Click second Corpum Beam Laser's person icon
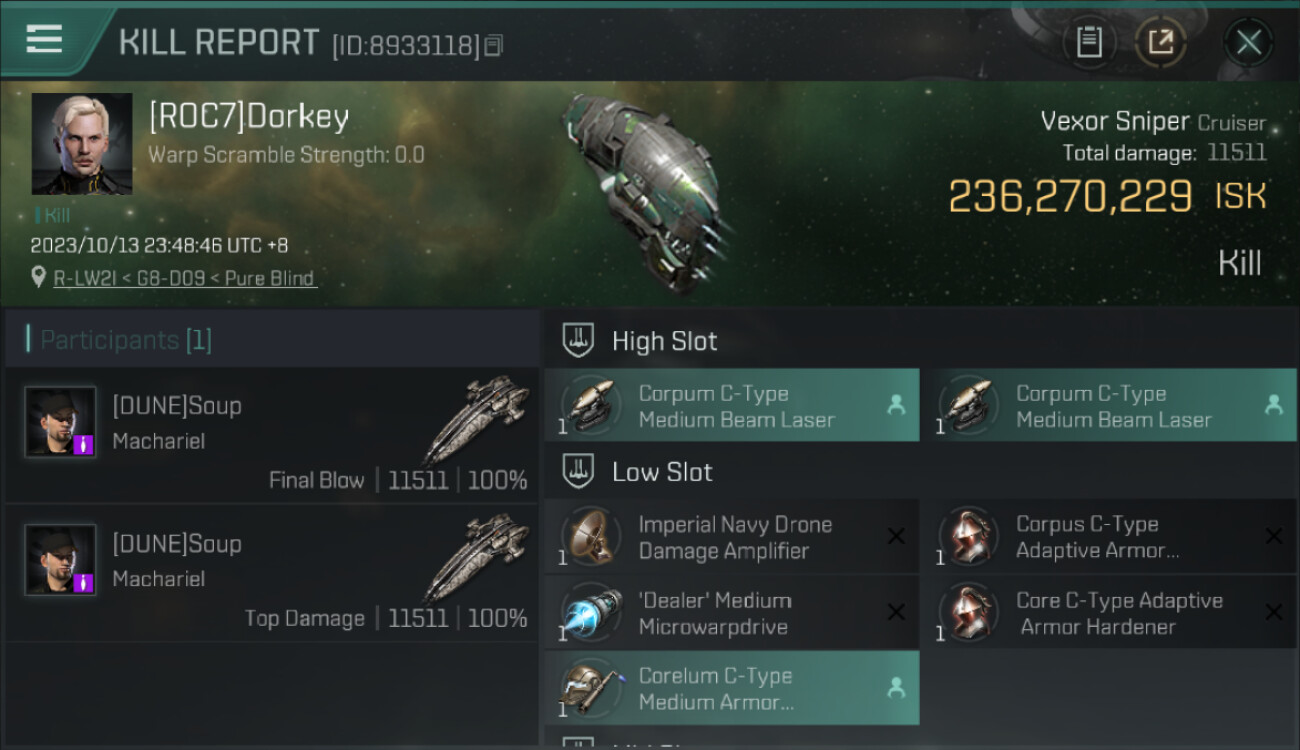The height and width of the screenshot is (750, 1300). (x=1273, y=405)
